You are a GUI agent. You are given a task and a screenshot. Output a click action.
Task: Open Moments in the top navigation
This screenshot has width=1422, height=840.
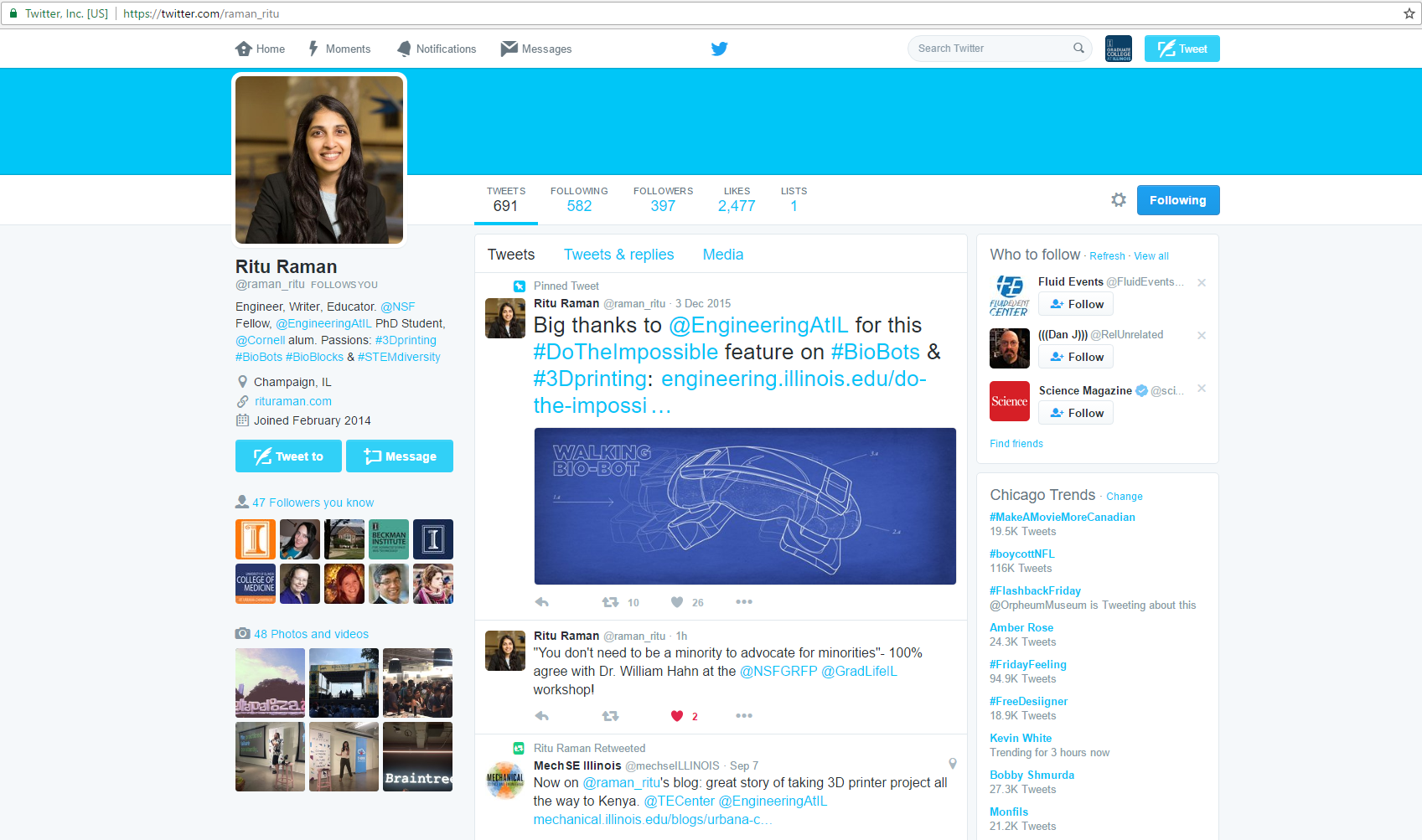point(339,49)
